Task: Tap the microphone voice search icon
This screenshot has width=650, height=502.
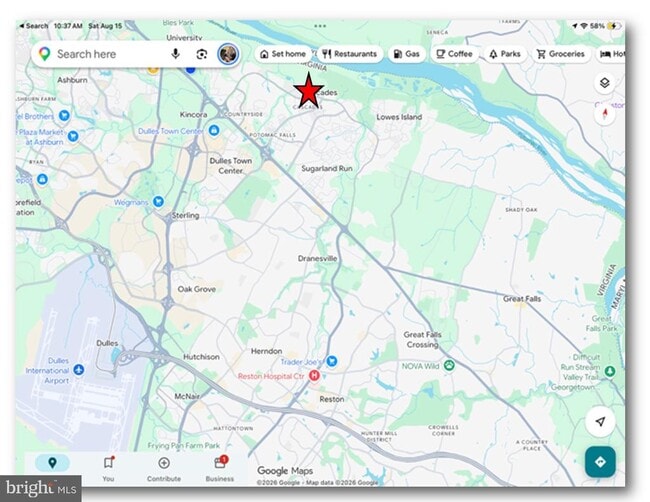Action: [x=175, y=54]
